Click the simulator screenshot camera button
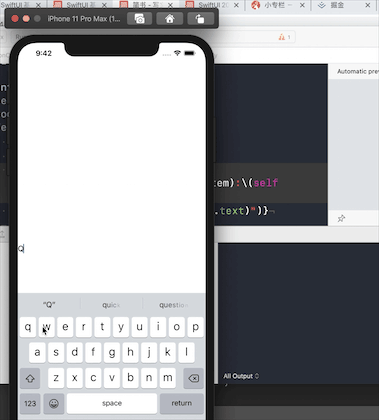The width and height of the screenshot is (379, 420). [x=140, y=19]
